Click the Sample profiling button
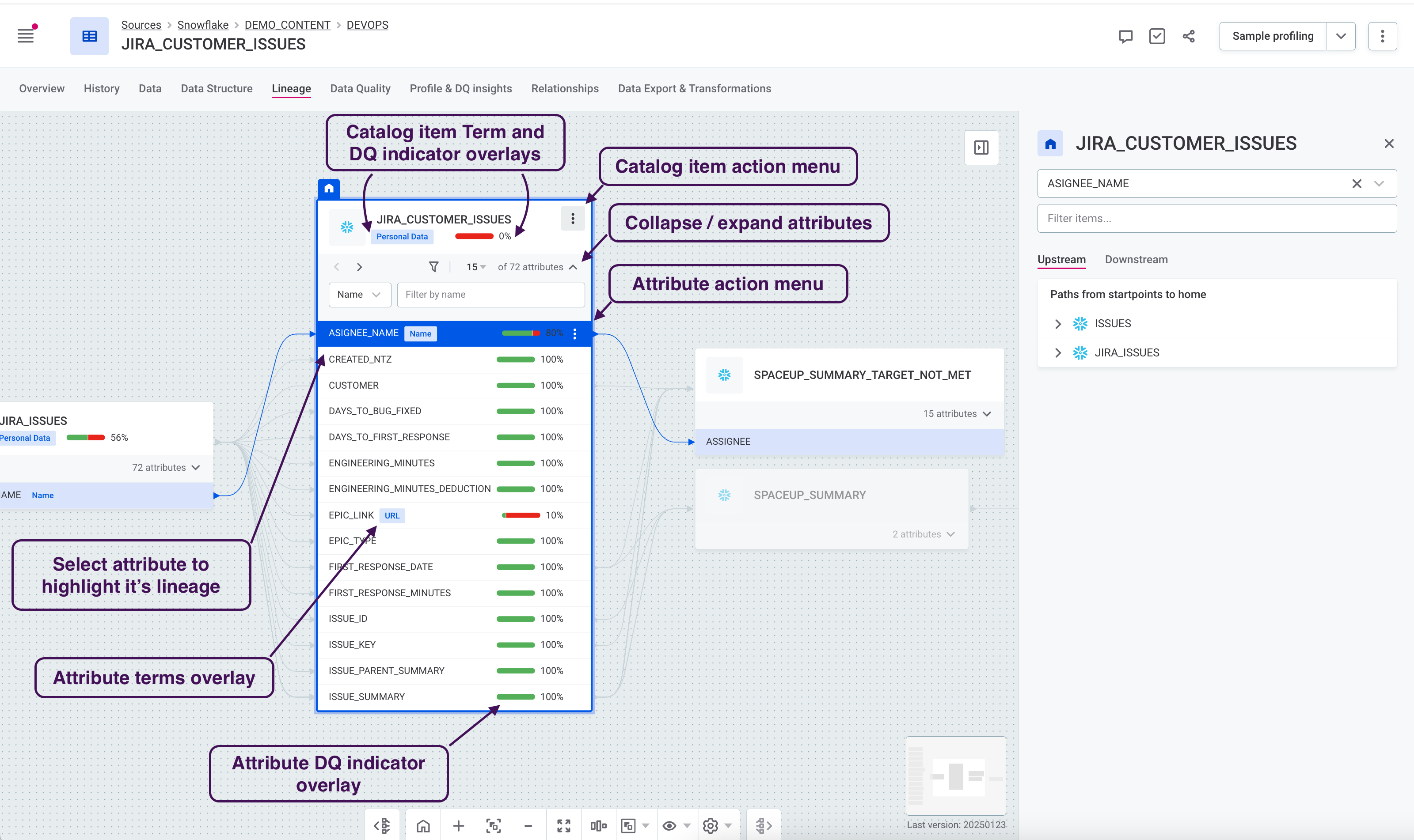This screenshot has height=840, width=1414. coord(1273,36)
